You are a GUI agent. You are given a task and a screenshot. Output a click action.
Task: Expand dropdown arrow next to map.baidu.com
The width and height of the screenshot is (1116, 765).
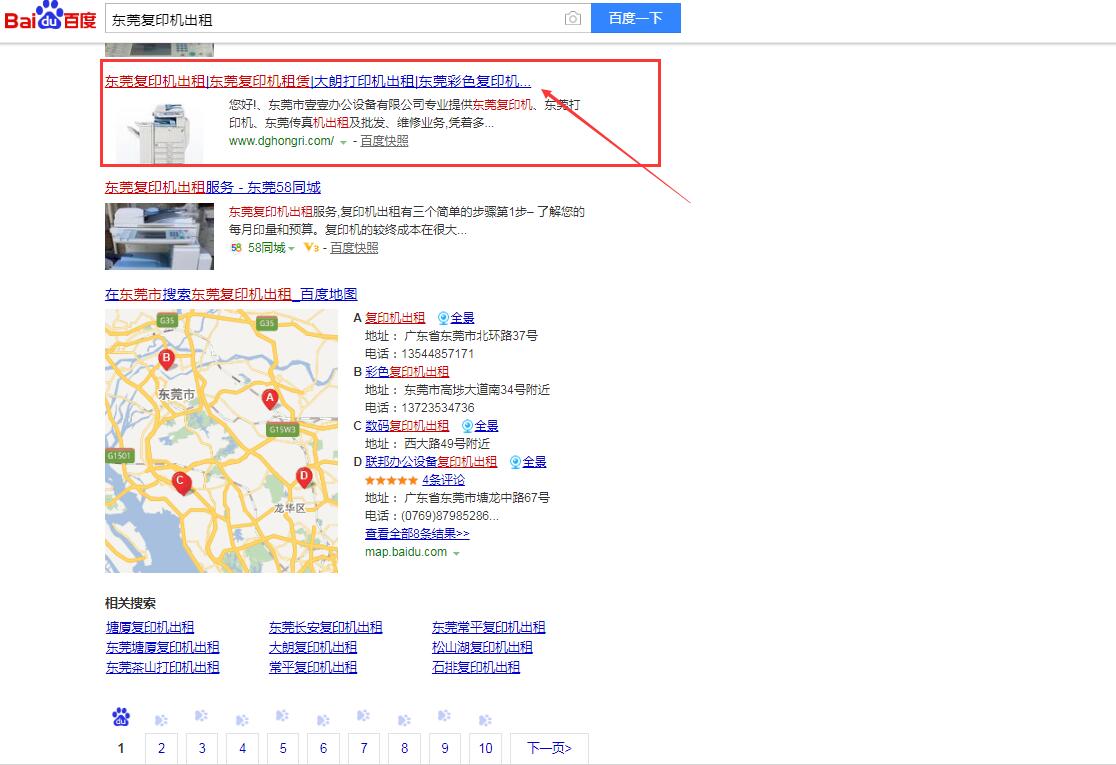[456, 553]
